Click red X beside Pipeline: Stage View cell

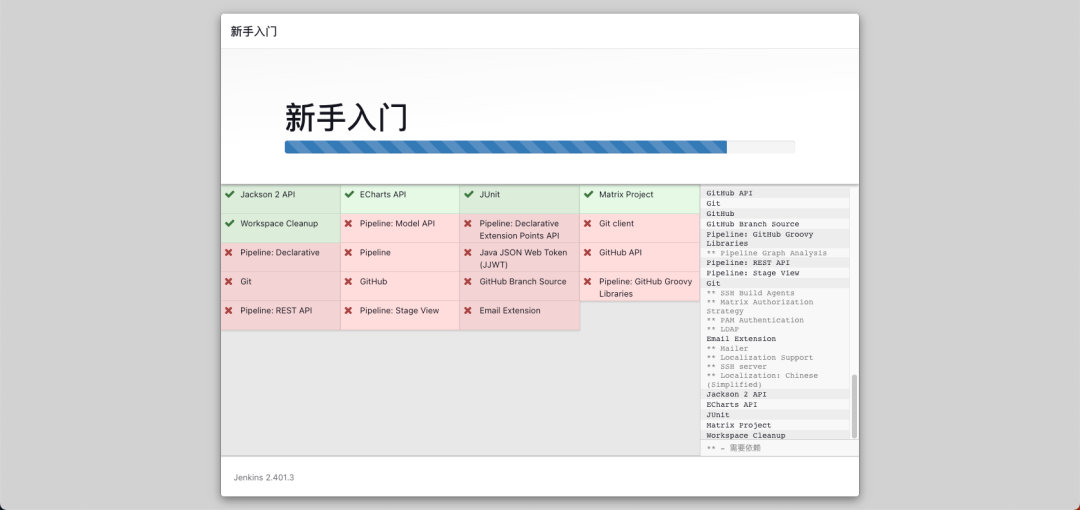349,310
